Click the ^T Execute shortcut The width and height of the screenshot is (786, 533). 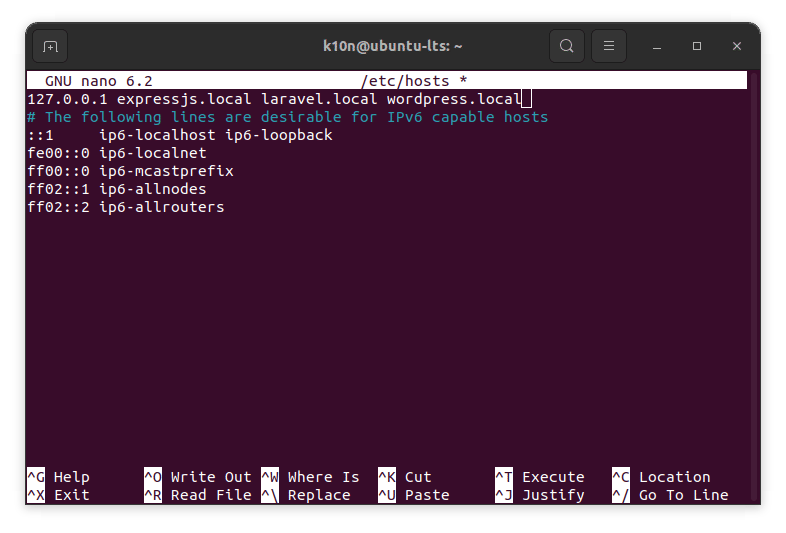(540, 477)
